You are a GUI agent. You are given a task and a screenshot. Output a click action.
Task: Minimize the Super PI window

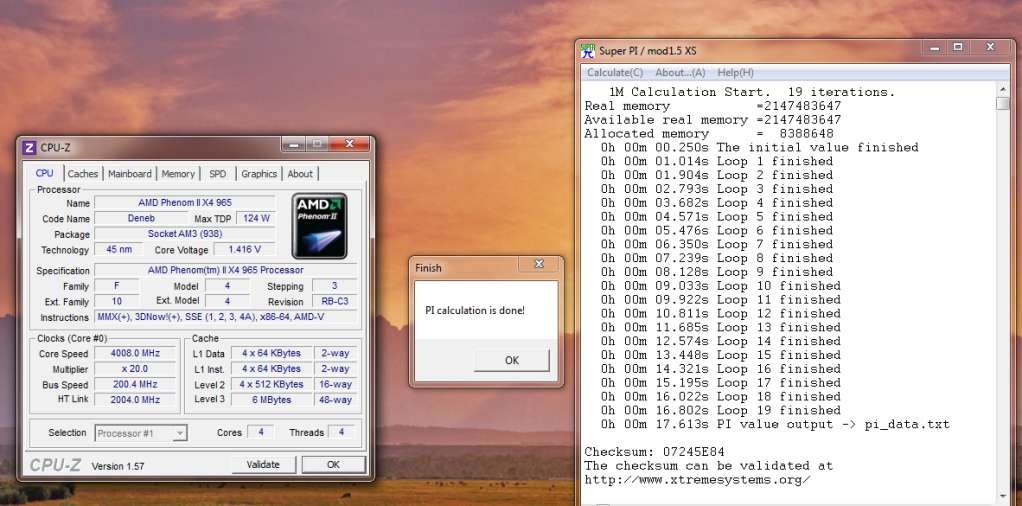(935, 48)
